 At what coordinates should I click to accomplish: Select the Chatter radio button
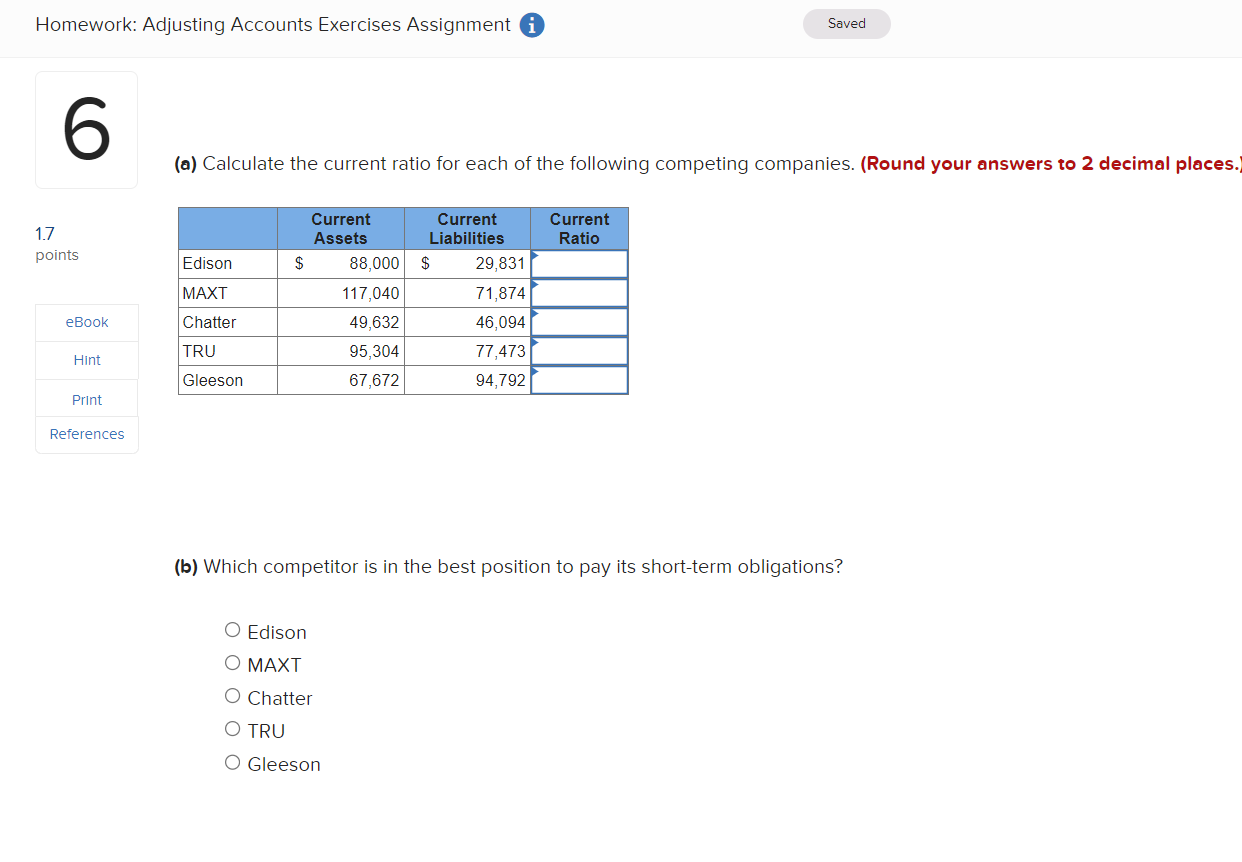[x=232, y=695]
